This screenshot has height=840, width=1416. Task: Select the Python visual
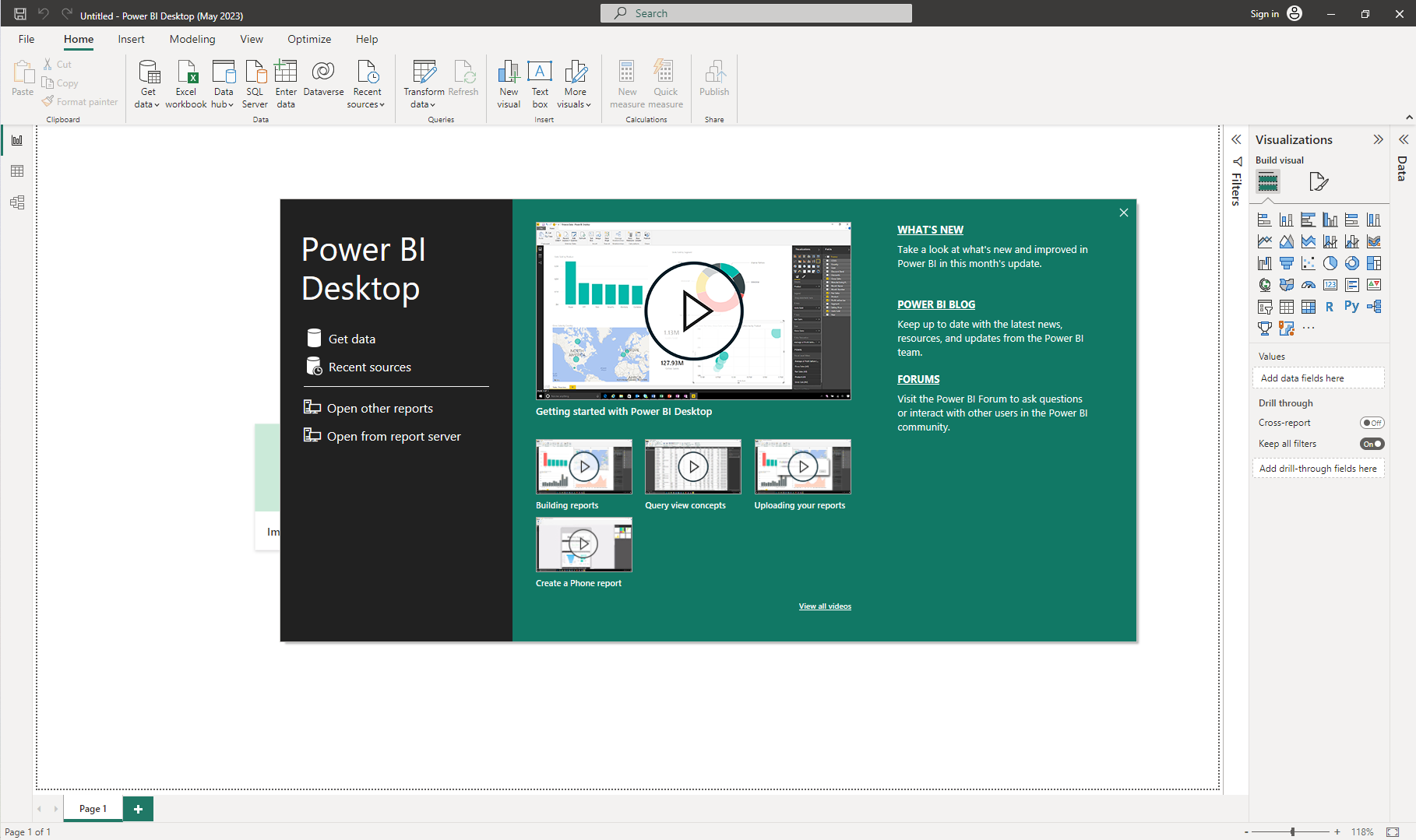[1351, 307]
